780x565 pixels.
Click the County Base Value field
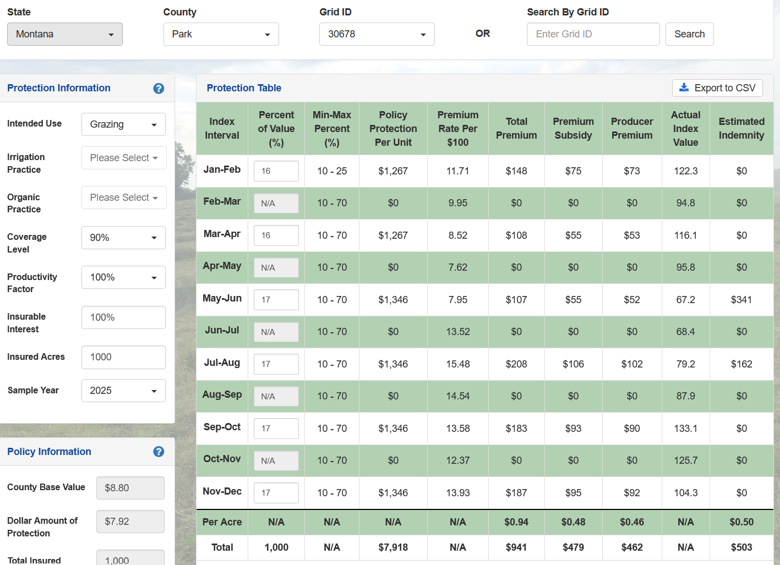130,488
